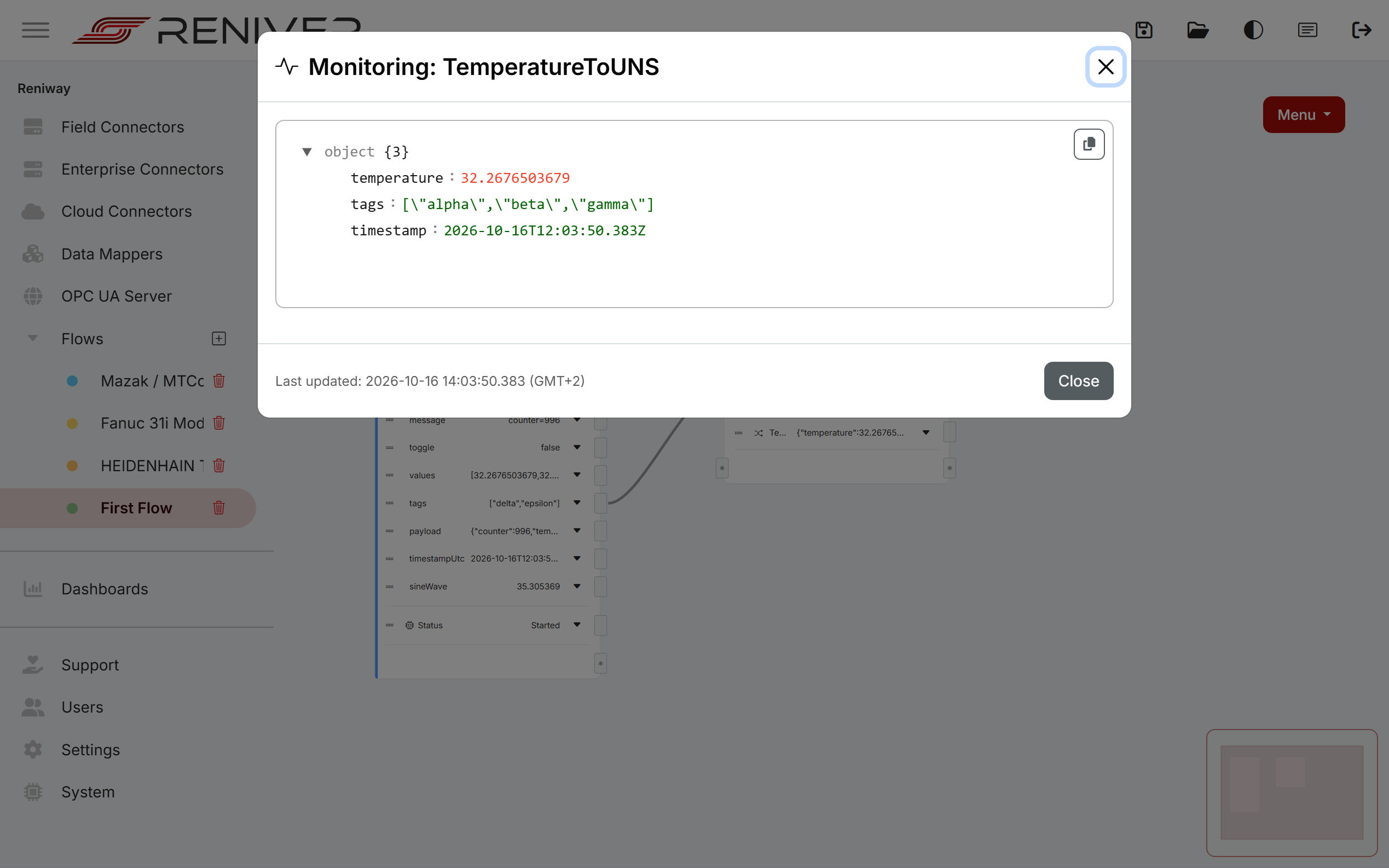
Task: Click the save floppy disk icon
Action: pyautogui.click(x=1143, y=30)
